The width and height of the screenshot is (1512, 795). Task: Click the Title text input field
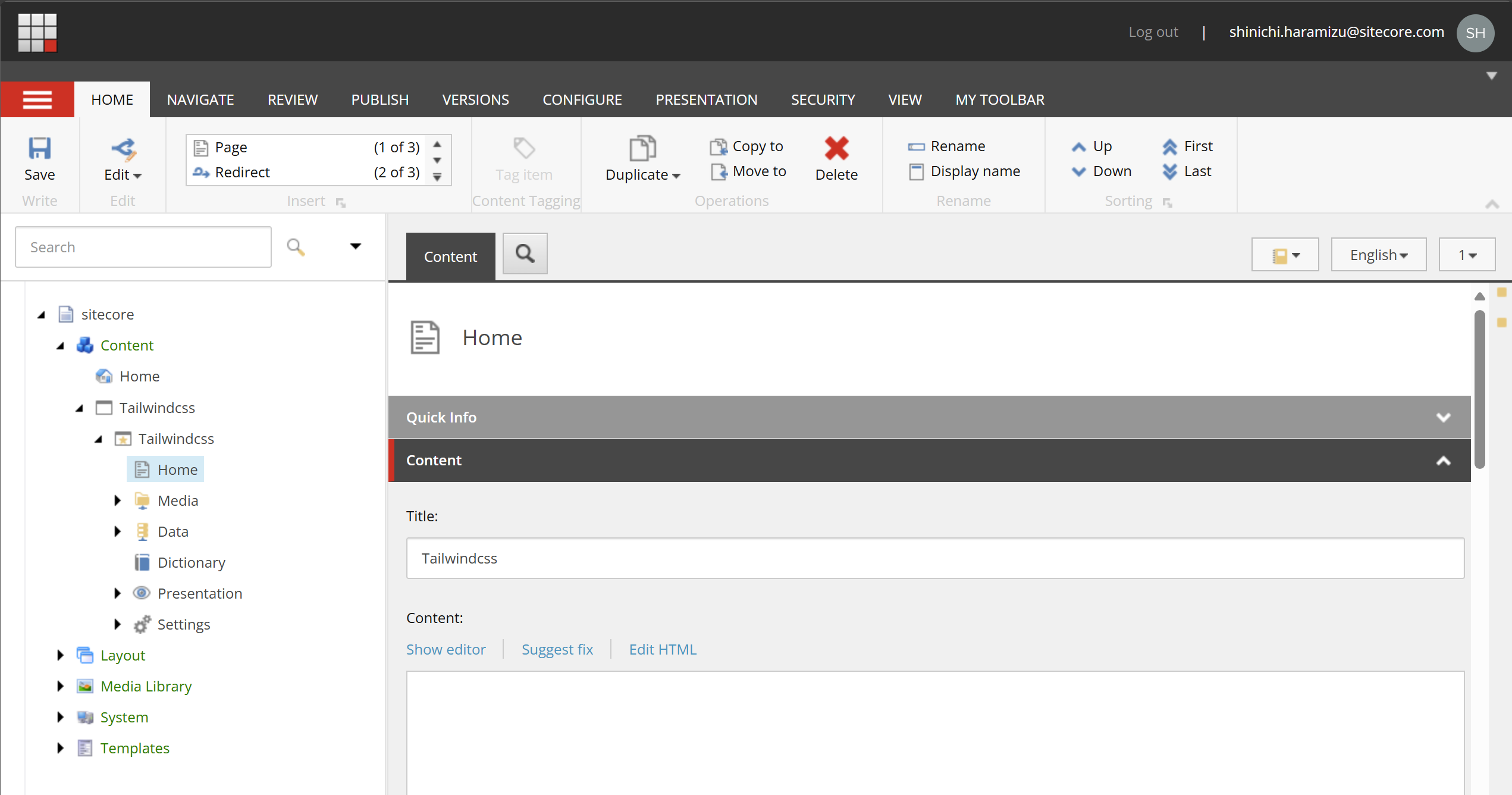[x=936, y=558]
